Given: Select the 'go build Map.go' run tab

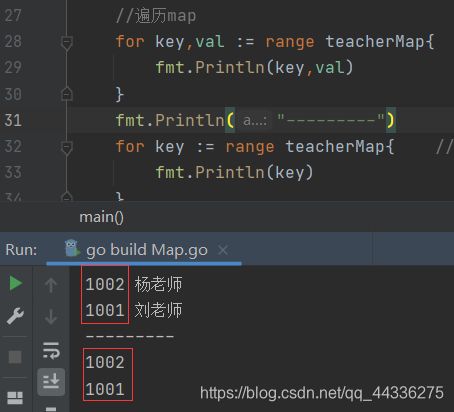Looking at the screenshot, I should point(144,250).
